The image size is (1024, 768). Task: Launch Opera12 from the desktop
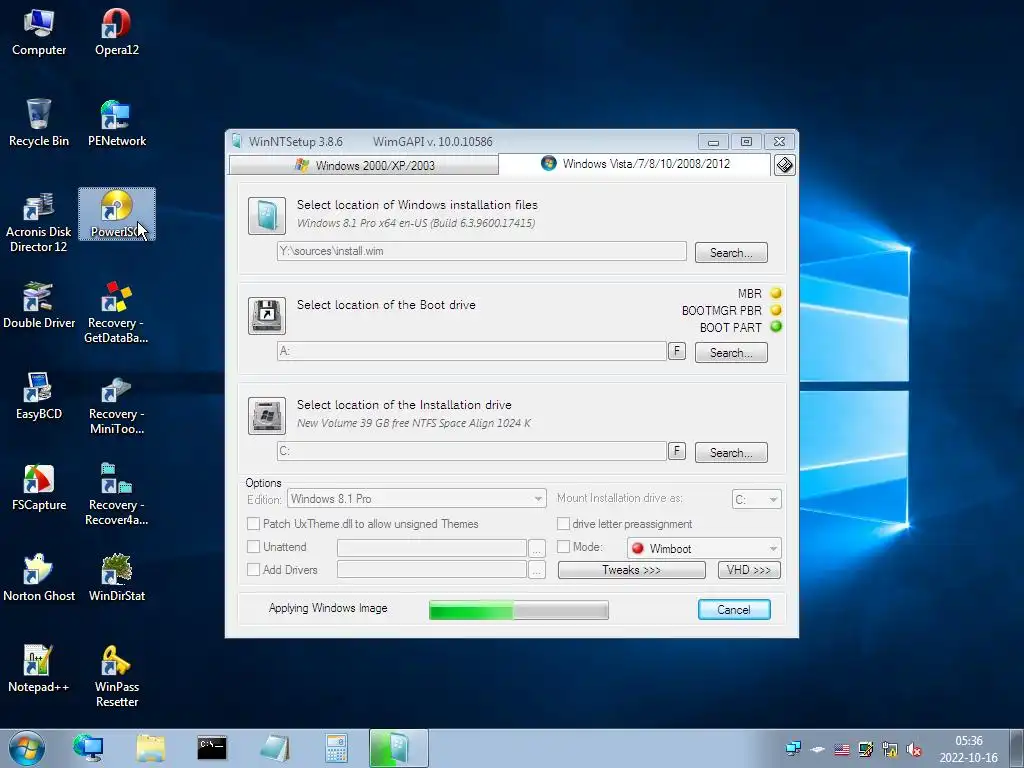coord(116,33)
